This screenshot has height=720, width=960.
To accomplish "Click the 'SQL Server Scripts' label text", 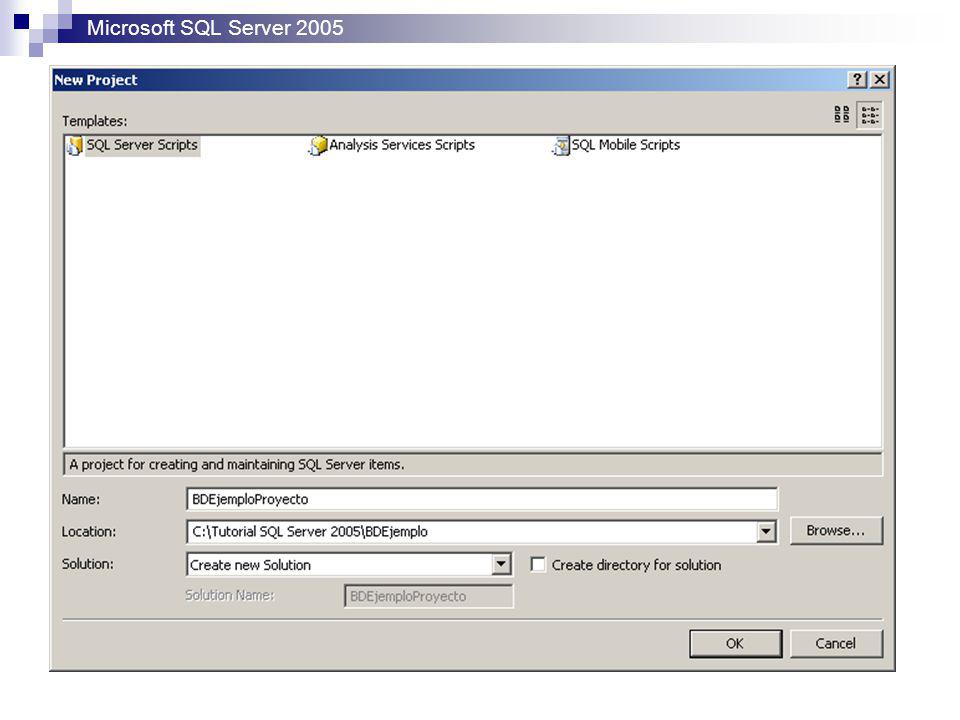I will 142,145.
